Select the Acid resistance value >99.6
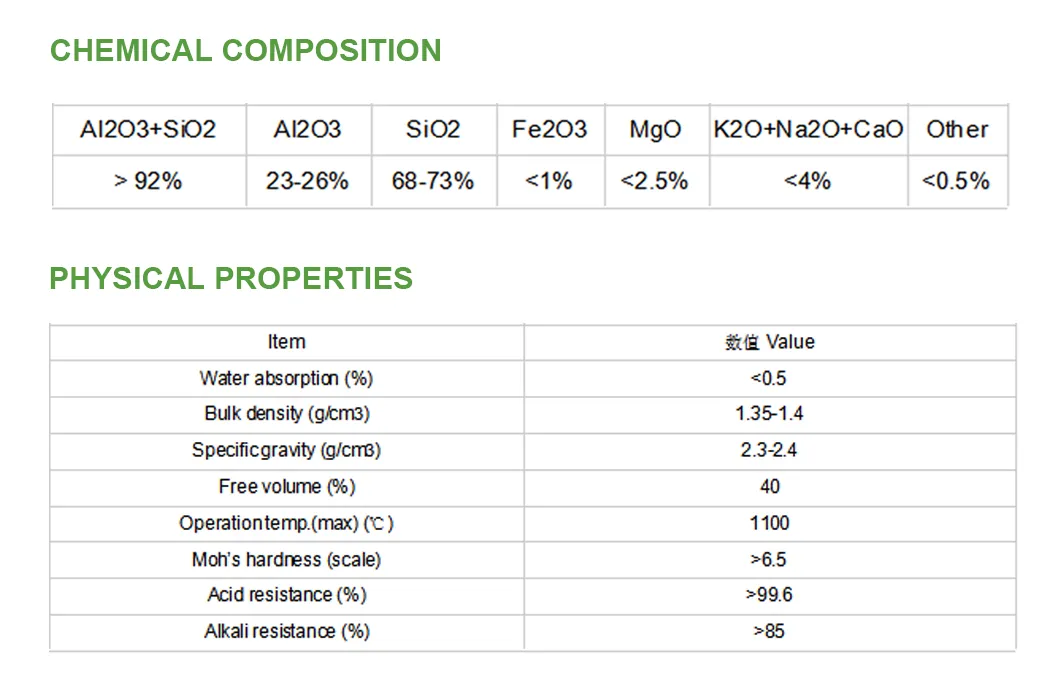This screenshot has width=1060, height=684. pos(769,595)
